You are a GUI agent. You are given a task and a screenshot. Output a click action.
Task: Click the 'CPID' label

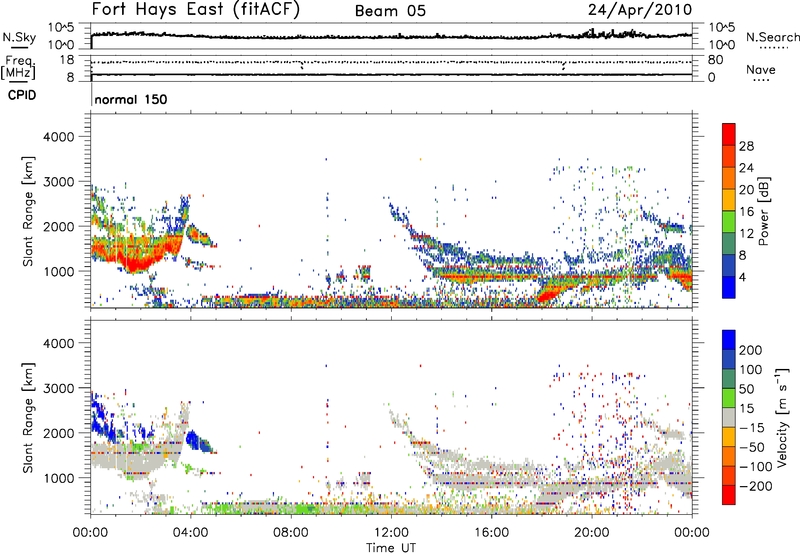click(x=22, y=95)
